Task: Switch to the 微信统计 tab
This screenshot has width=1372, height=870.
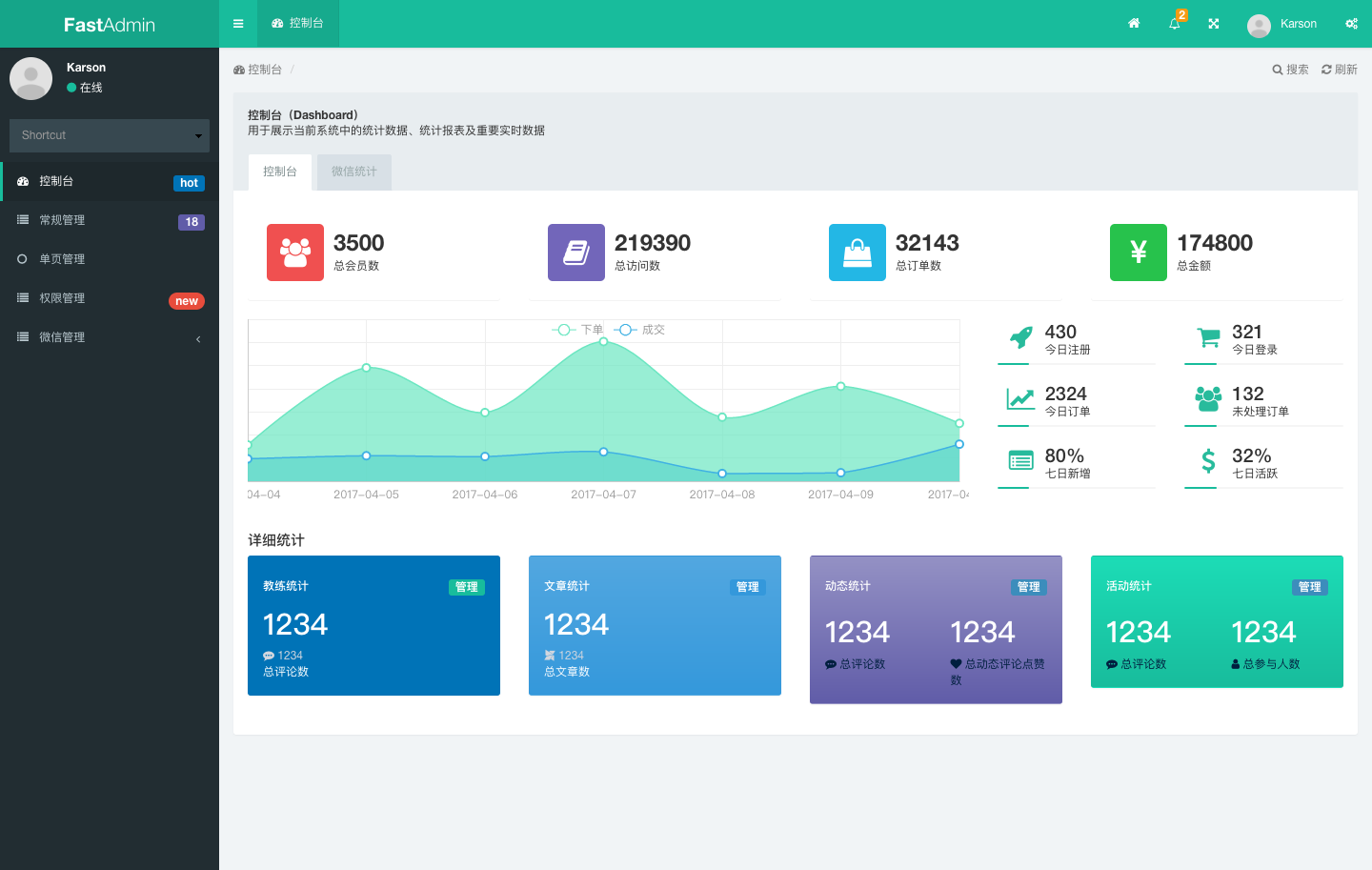Action: [x=353, y=172]
